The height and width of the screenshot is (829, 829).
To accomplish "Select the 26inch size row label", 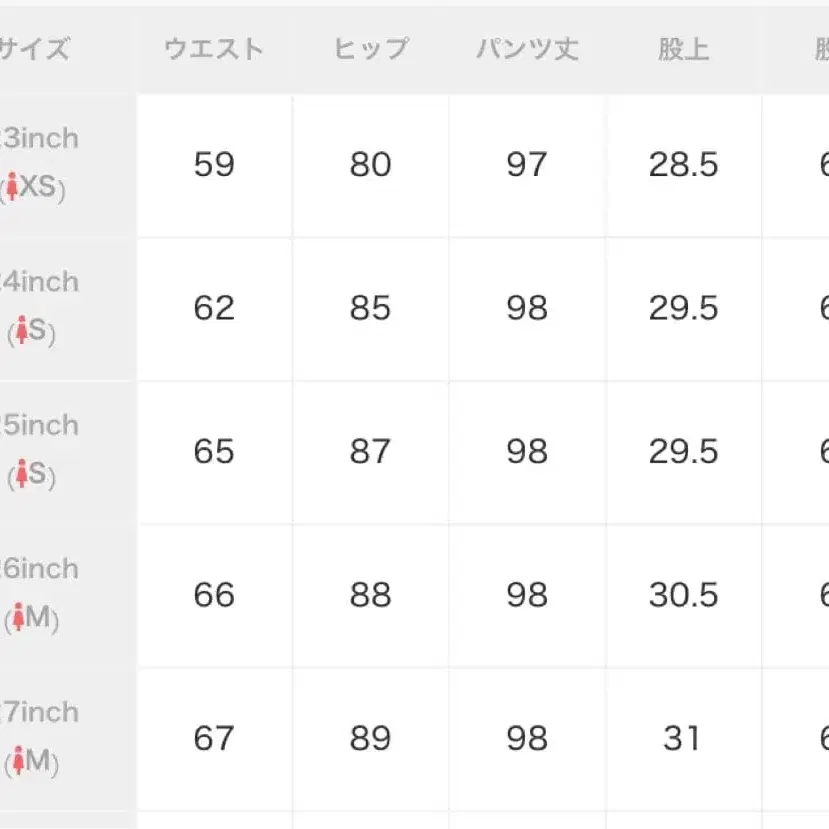I will (x=40, y=569).
